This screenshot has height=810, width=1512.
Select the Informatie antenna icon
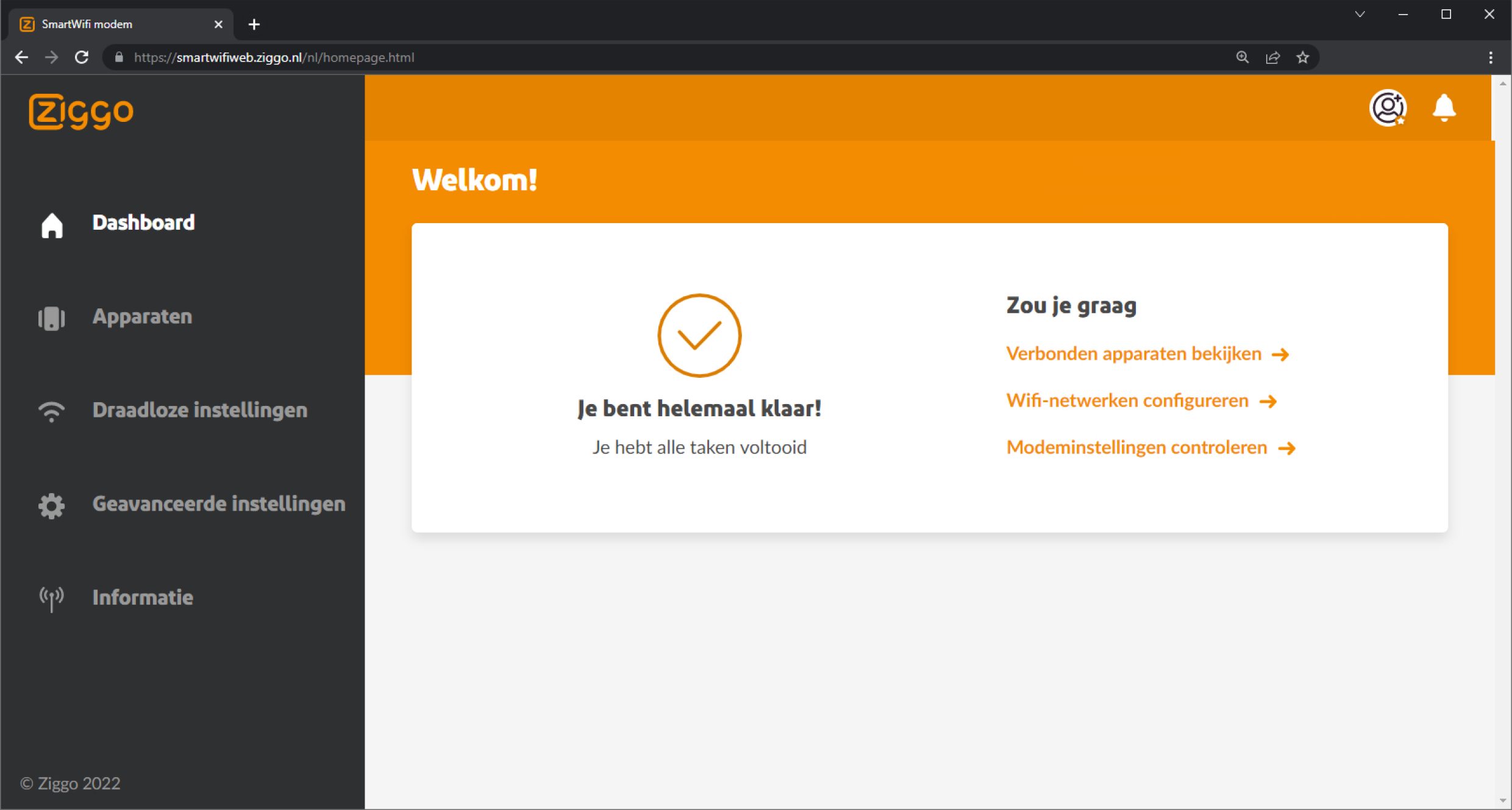coord(51,599)
